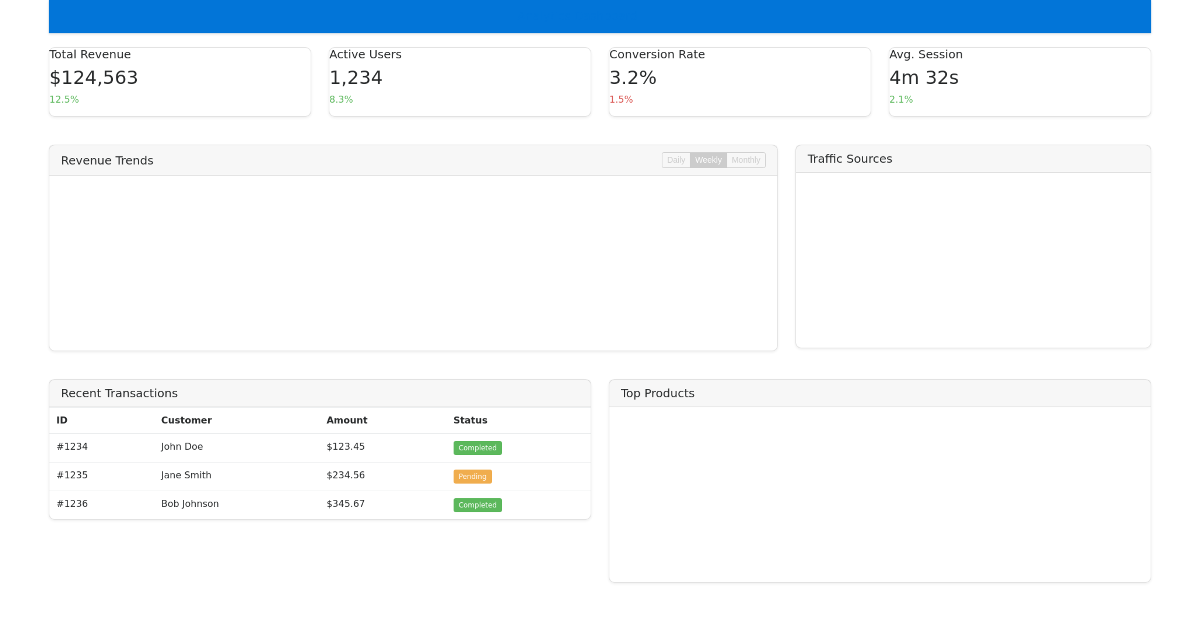Screen dimensions: 1200x630
Task: Open the Top Products panel
Action: 657,392
